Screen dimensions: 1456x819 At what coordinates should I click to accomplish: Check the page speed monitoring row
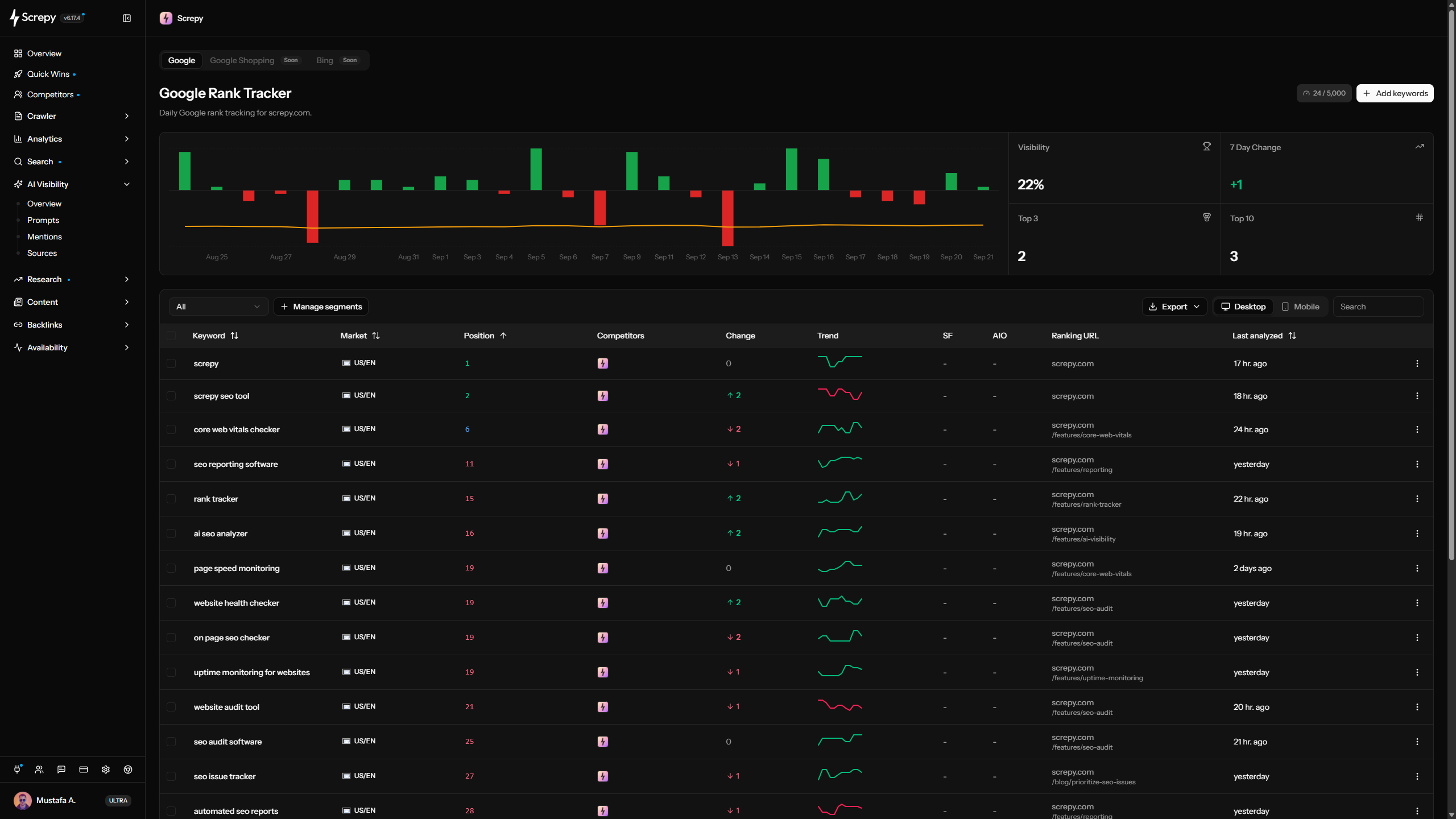point(171,568)
